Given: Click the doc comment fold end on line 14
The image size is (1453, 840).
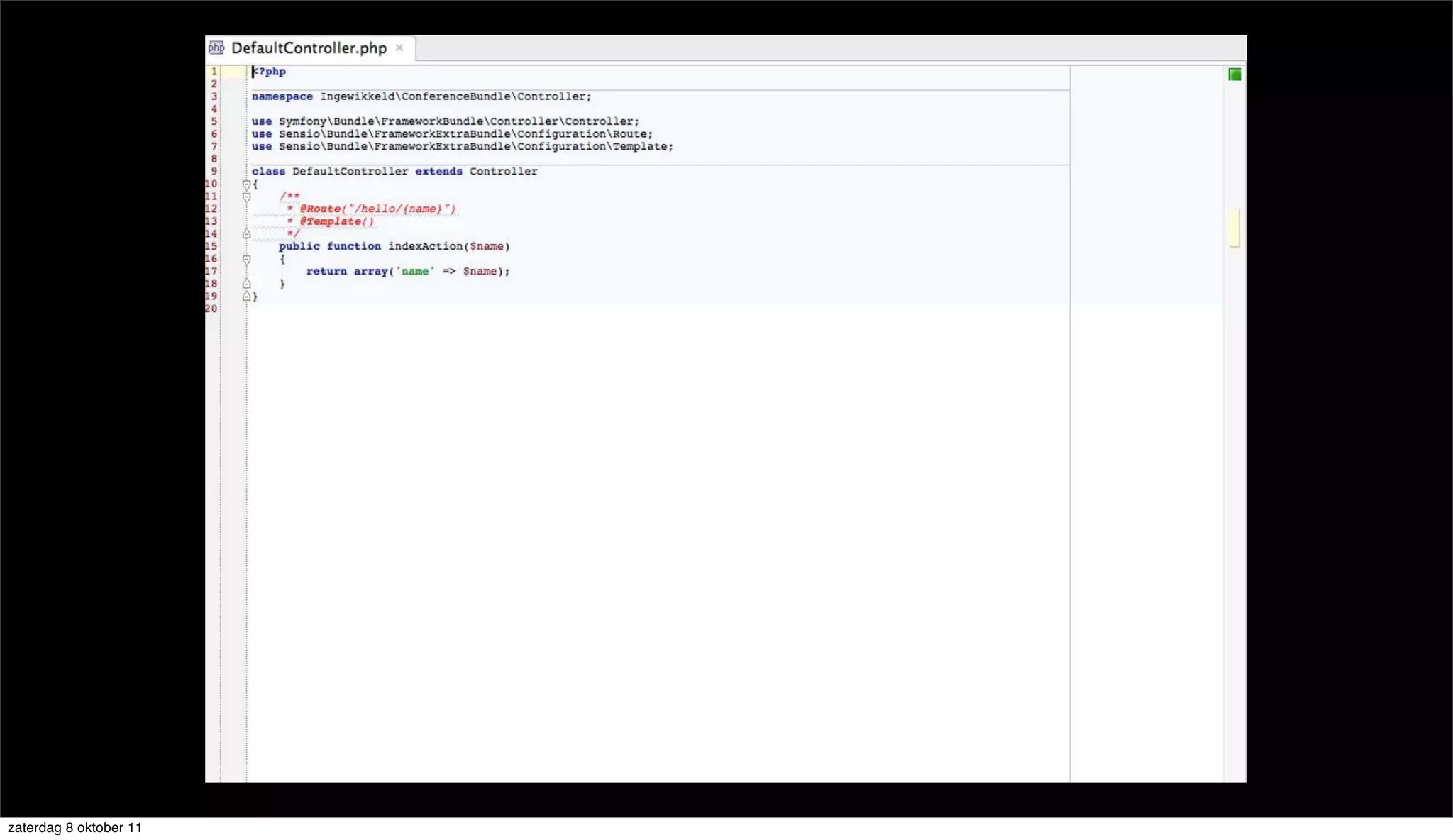Looking at the screenshot, I should [x=246, y=233].
